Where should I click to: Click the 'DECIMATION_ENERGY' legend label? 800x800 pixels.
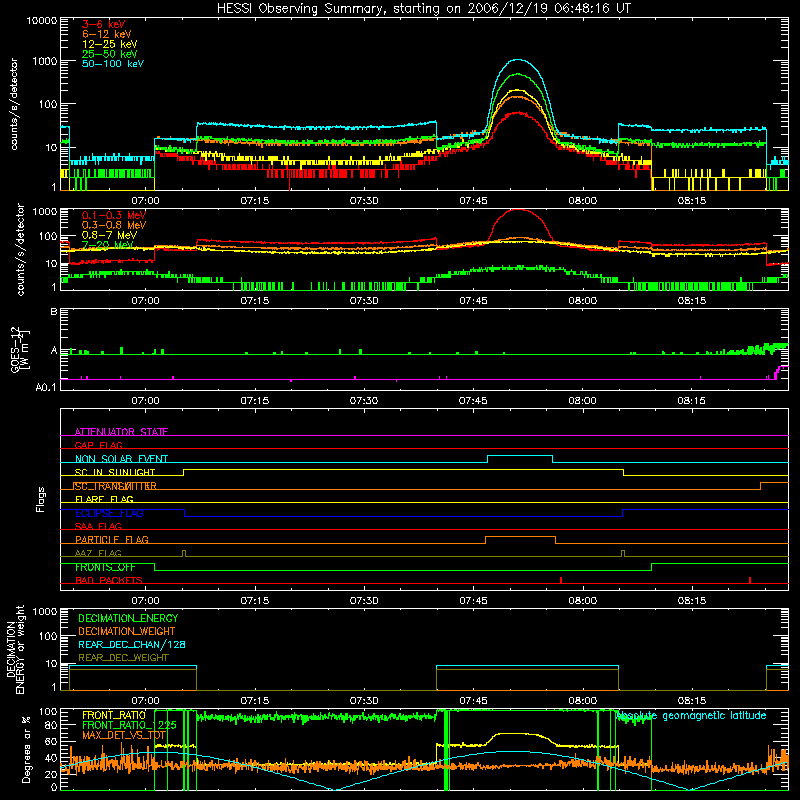pos(128,618)
